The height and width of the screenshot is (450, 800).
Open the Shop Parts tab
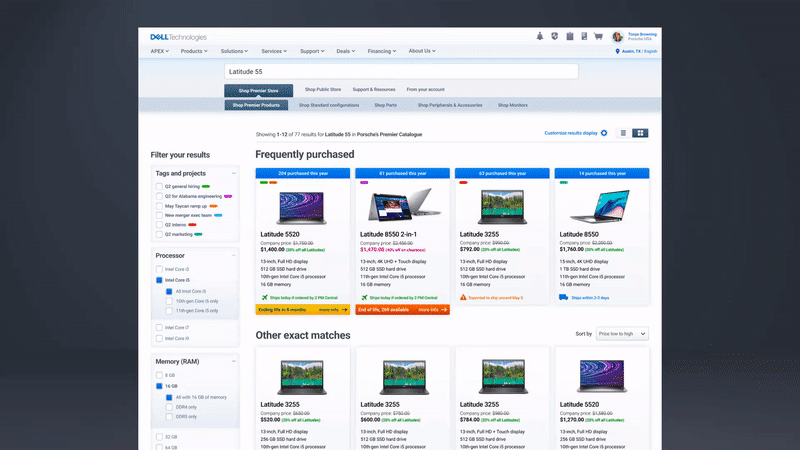pos(386,105)
